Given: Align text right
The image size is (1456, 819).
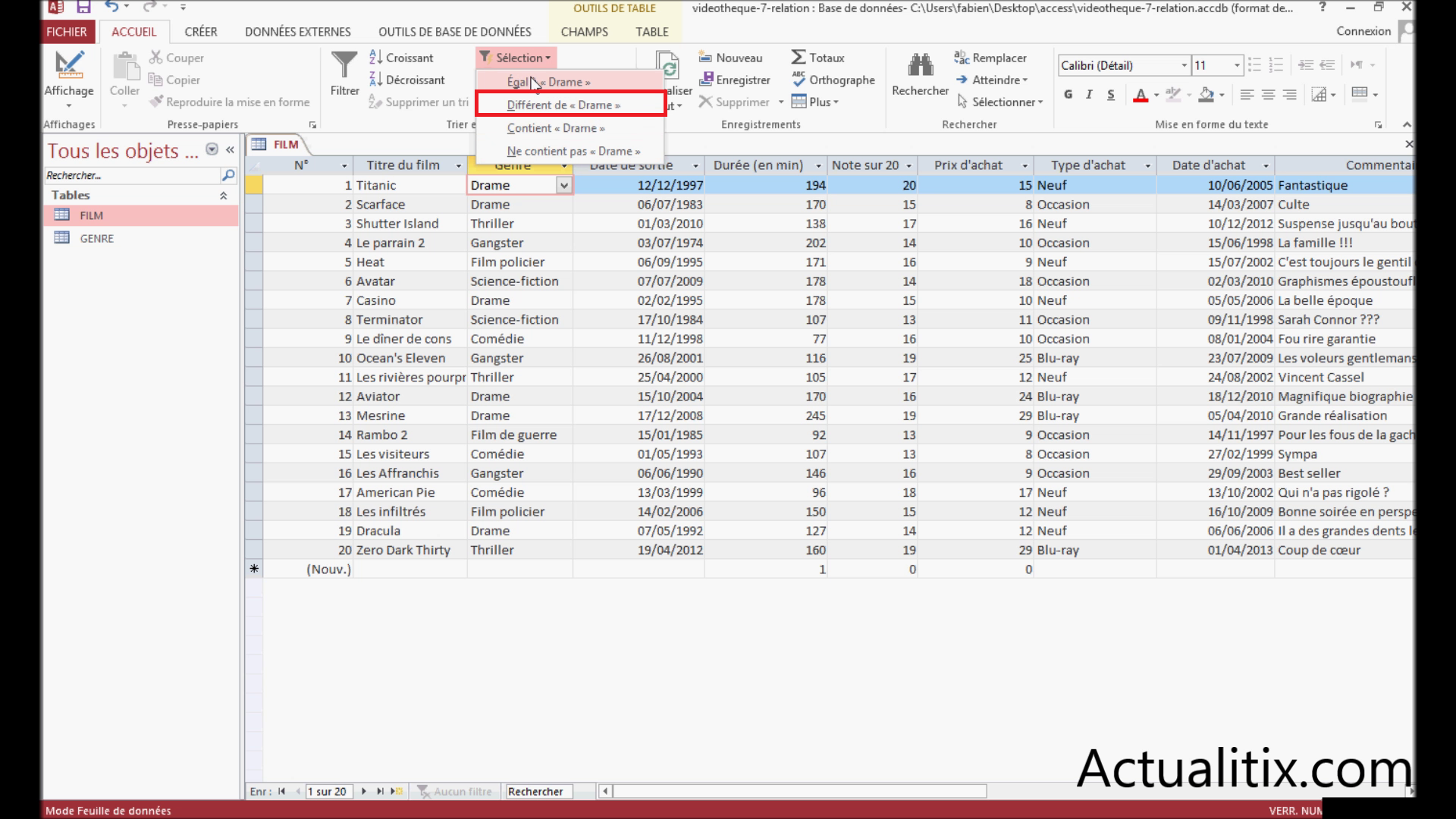Looking at the screenshot, I should coord(1289,95).
